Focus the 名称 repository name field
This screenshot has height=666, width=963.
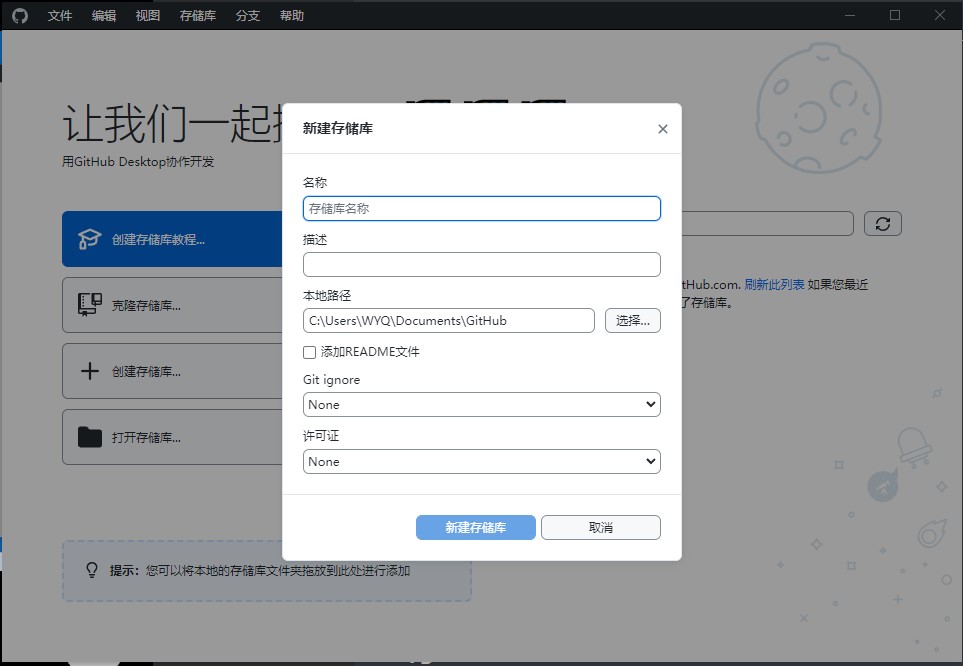pyautogui.click(x=481, y=208)
